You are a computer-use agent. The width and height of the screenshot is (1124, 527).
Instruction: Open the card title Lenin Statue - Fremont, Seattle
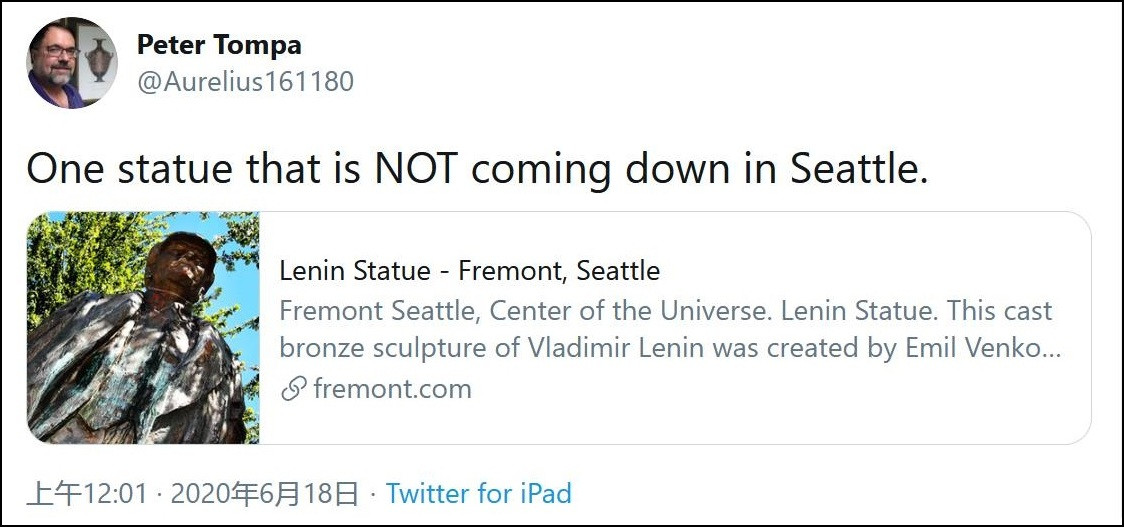[x=469, y=271]
